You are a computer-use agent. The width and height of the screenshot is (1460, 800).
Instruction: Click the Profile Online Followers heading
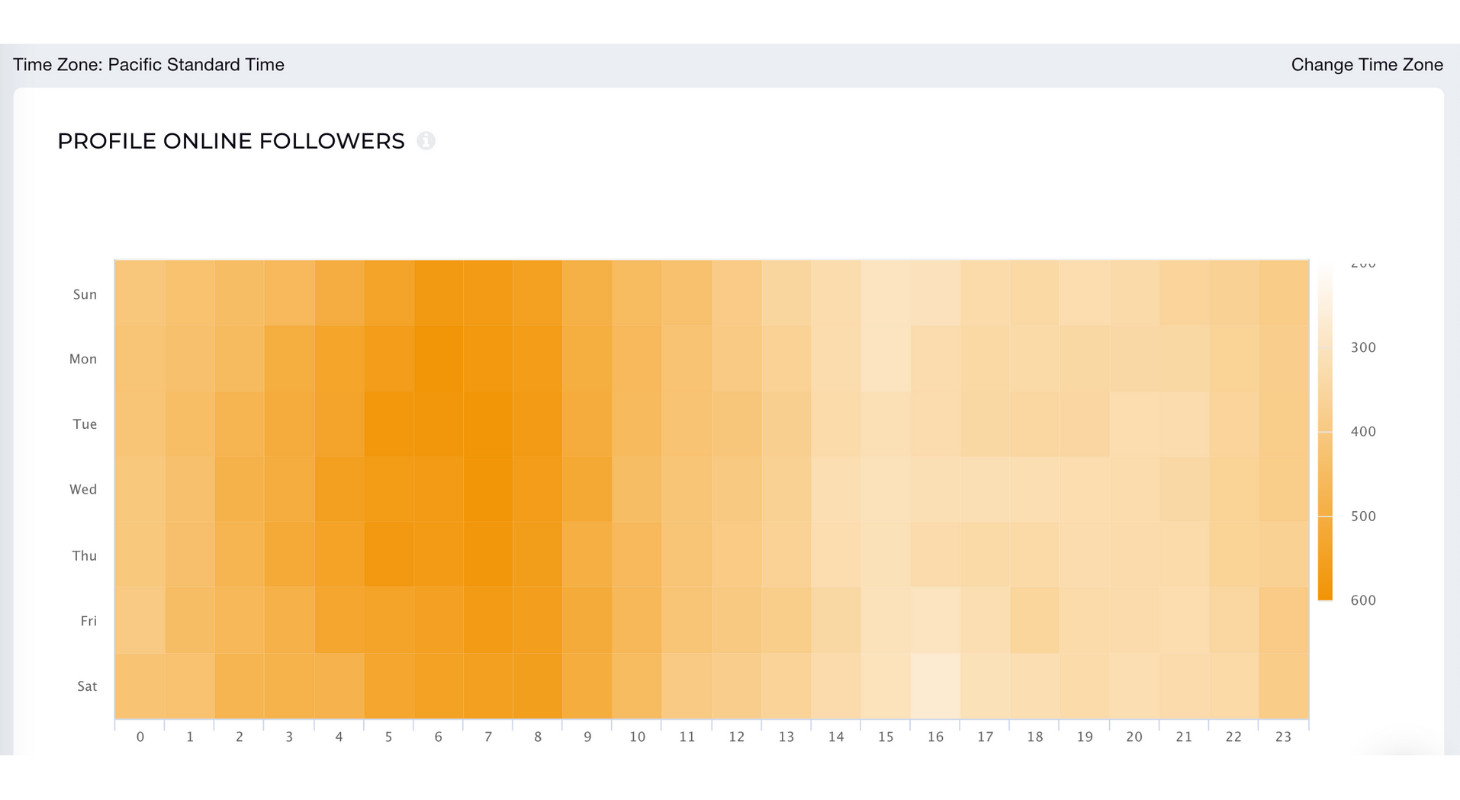[231, 141]
